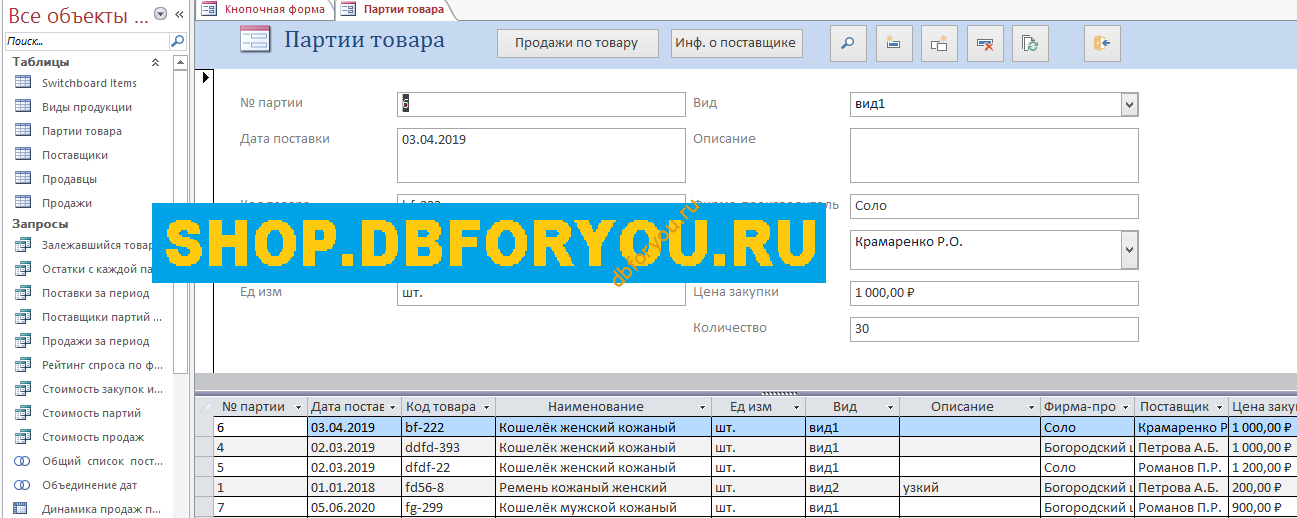Open Стоимость продаж query
Image resolution: width=1297 pixels, height=518 pixels.
(x=93, y=437)
